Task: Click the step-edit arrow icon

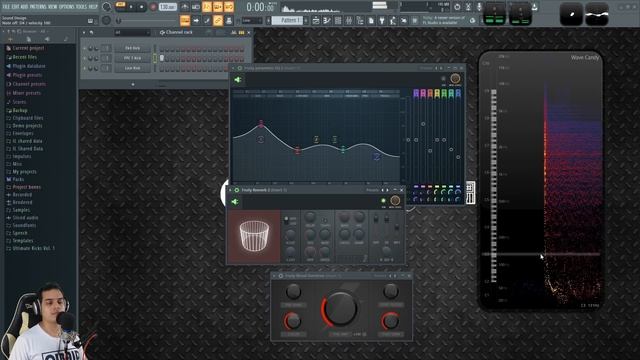Action: [x=196, y=20]
